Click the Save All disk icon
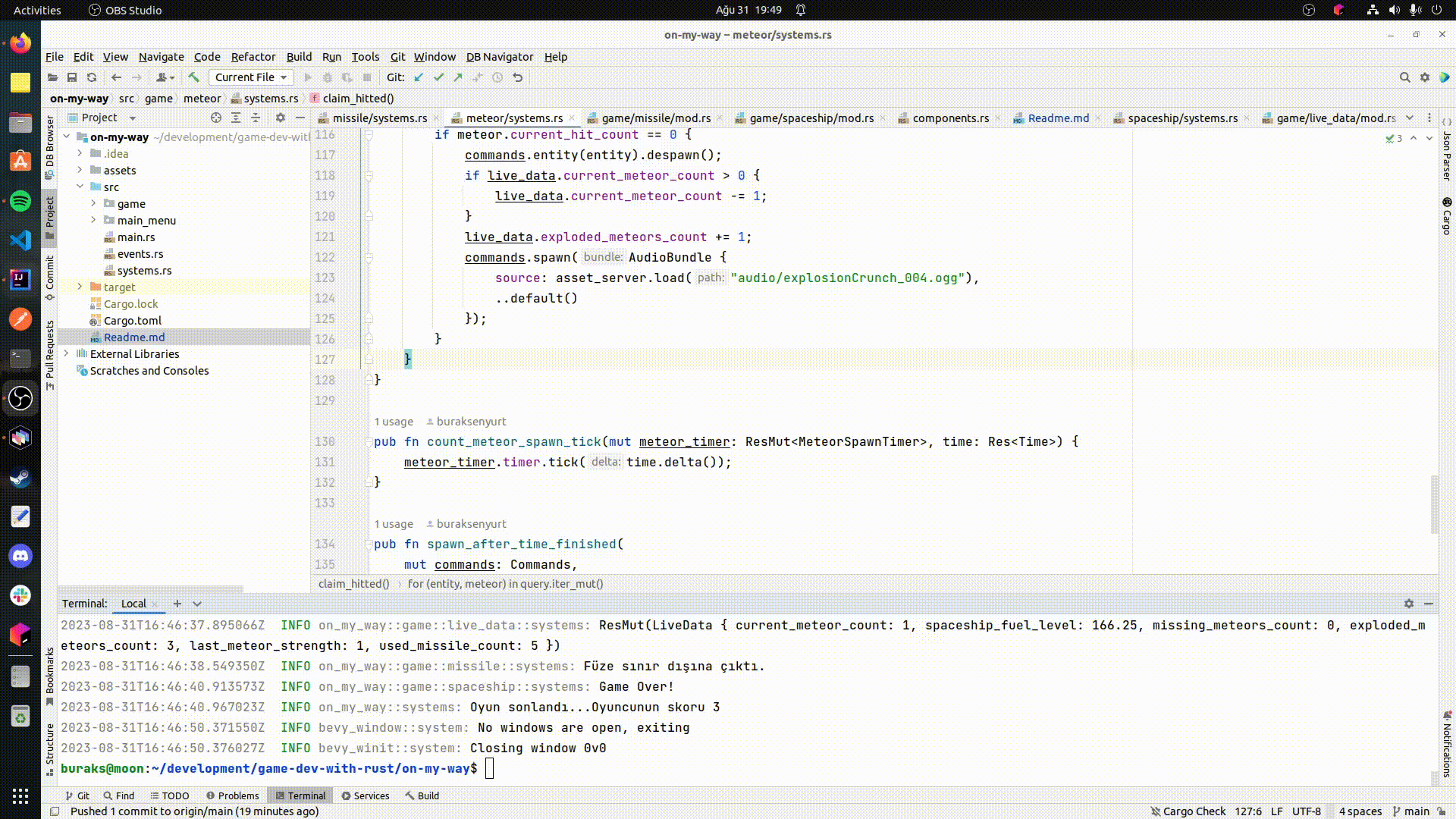The width and height of the screenshot is (1456, 819). [72, 77]
